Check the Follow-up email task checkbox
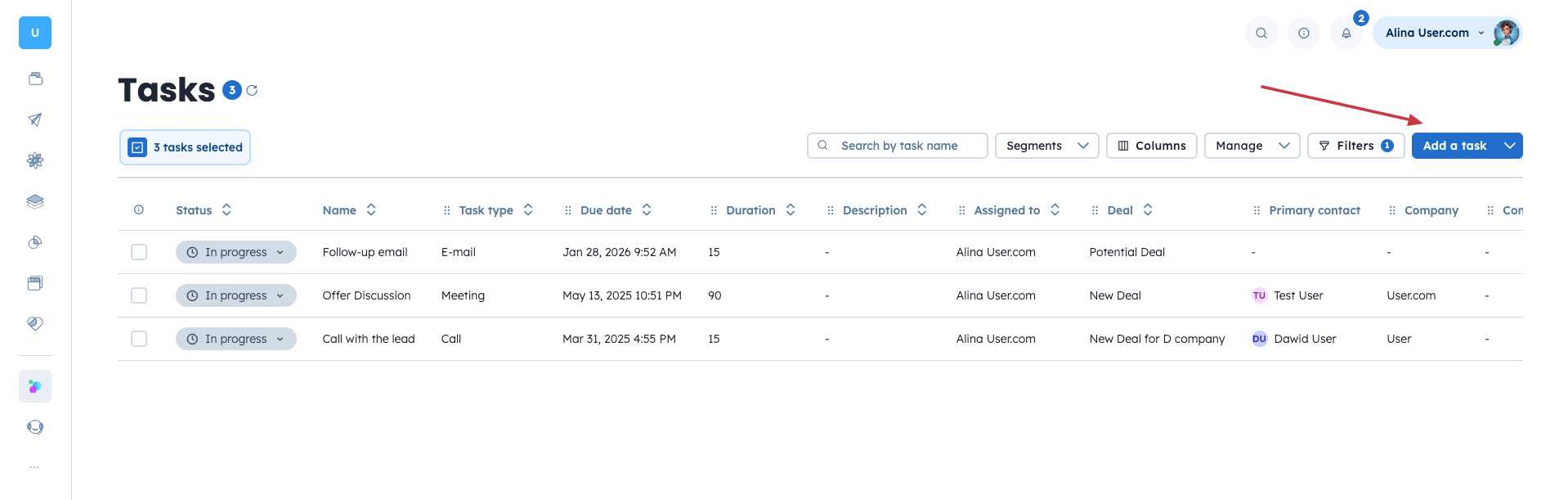This screenshot has width=1568, height=500. tap(139, 252)
